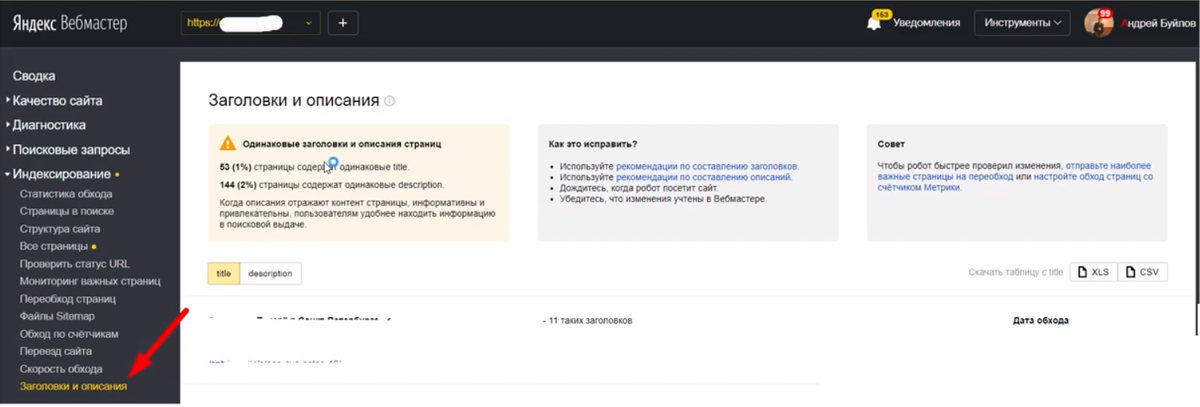Open Мониторинг важных страниц
This screenshot has height=407, width=1200.
[90, 281]
